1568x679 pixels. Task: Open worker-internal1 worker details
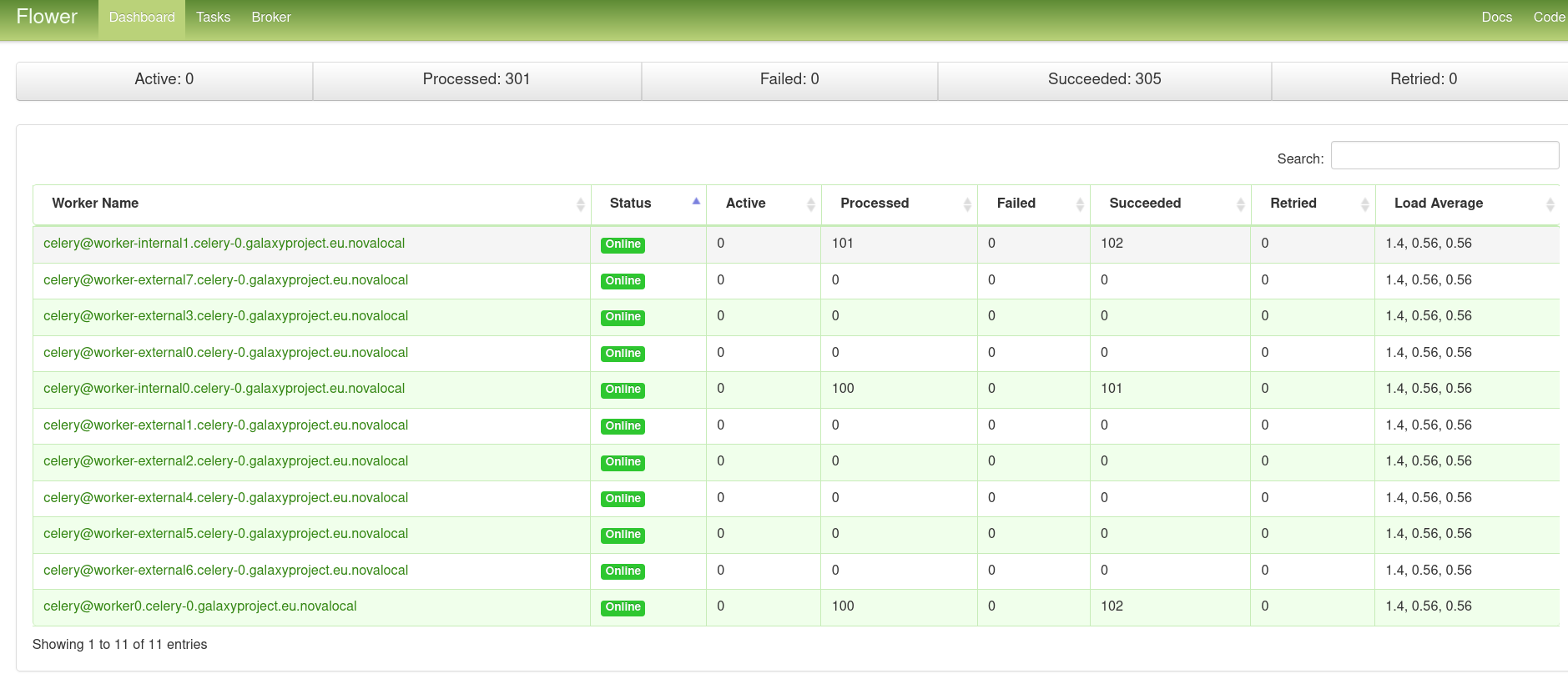(x=224, y=244)
